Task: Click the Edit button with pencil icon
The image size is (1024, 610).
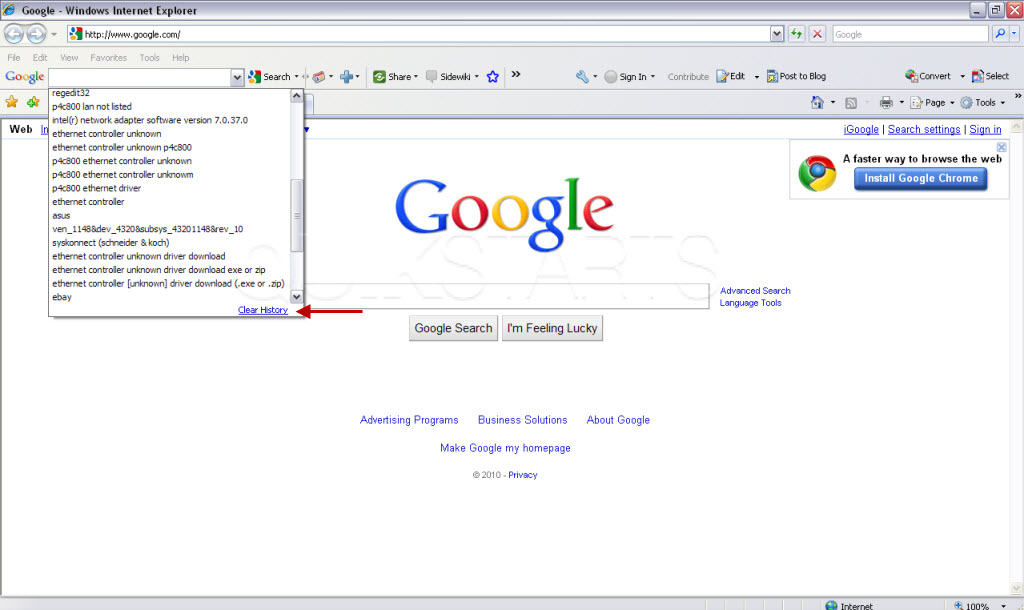Action: click(731, 76)
